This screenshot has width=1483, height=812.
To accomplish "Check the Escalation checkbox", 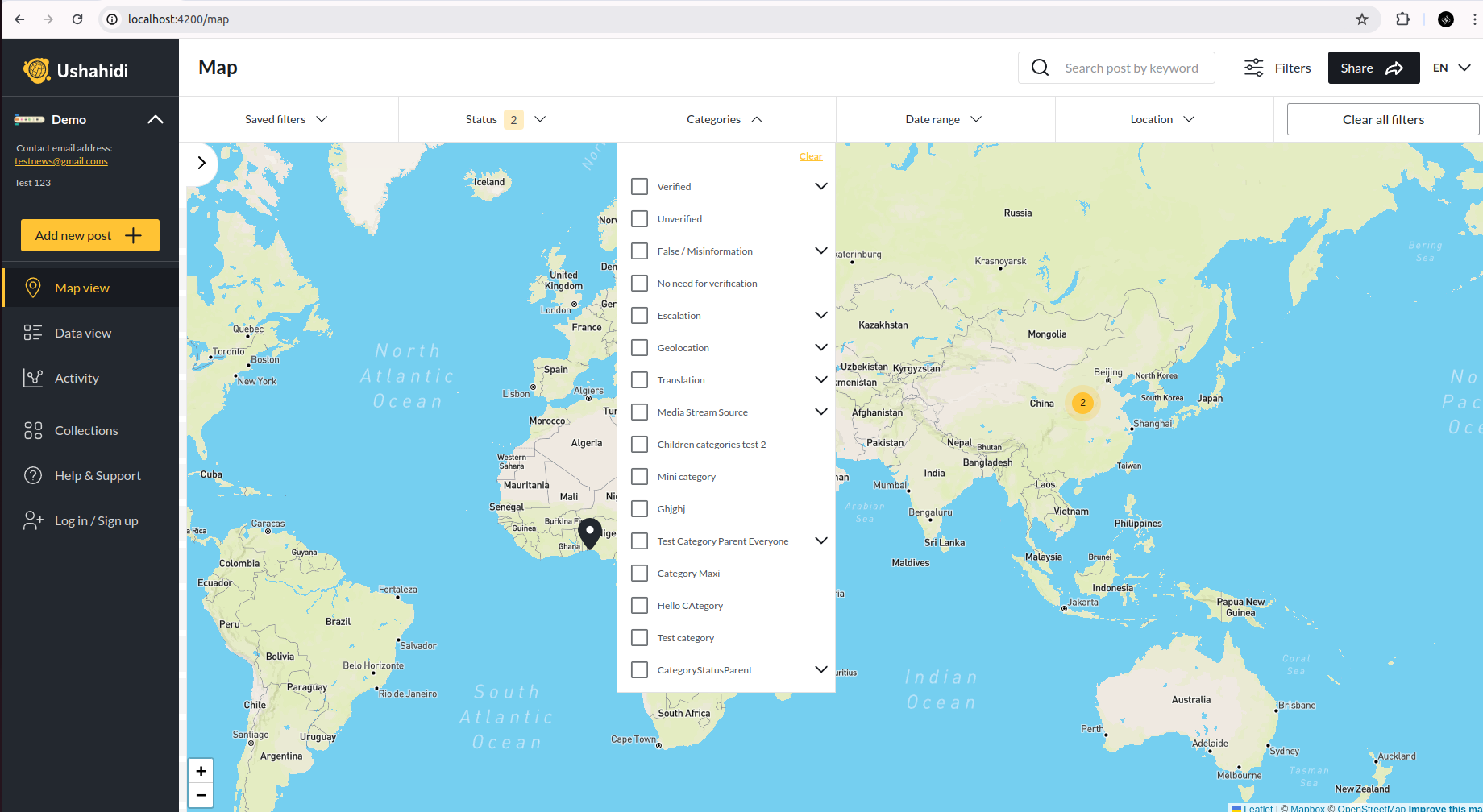I will pyautogui.click(x=640, y=315).
